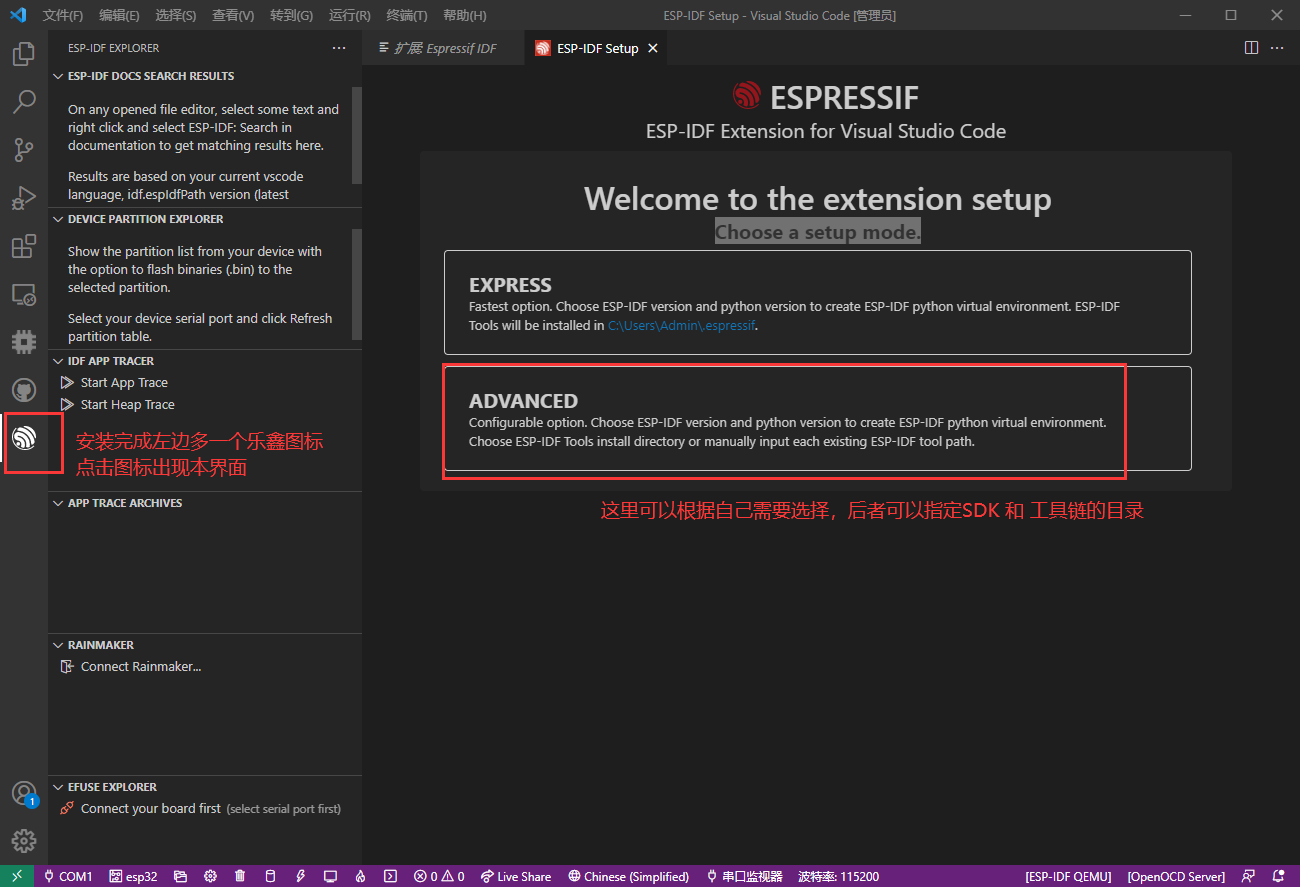This screenshot has height=887, width=1300.
Task: Split the editor to the right
Action: click(x=1251, y=48)
